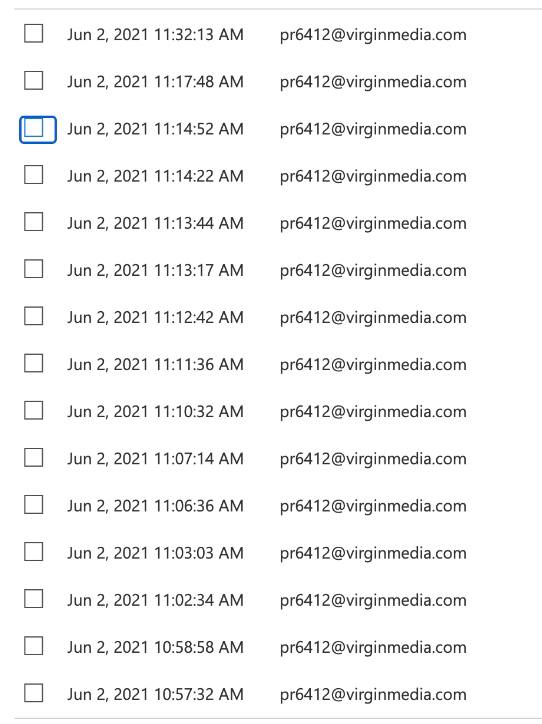Select the 10:58:58 AM row checkbox
The width and height of the screenshot is (542, 724).
point(34,646)
